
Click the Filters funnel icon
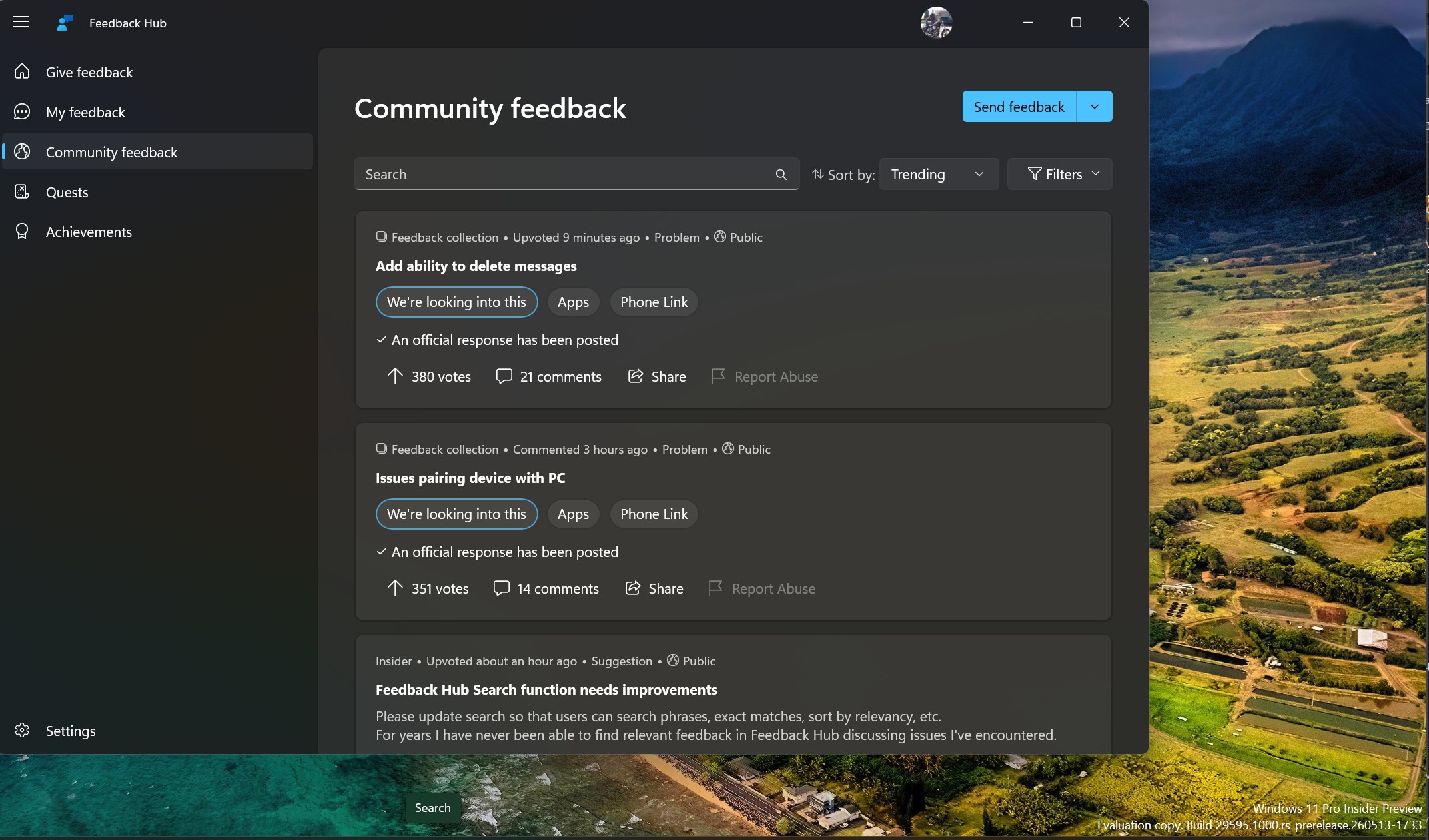(1035, 173)
